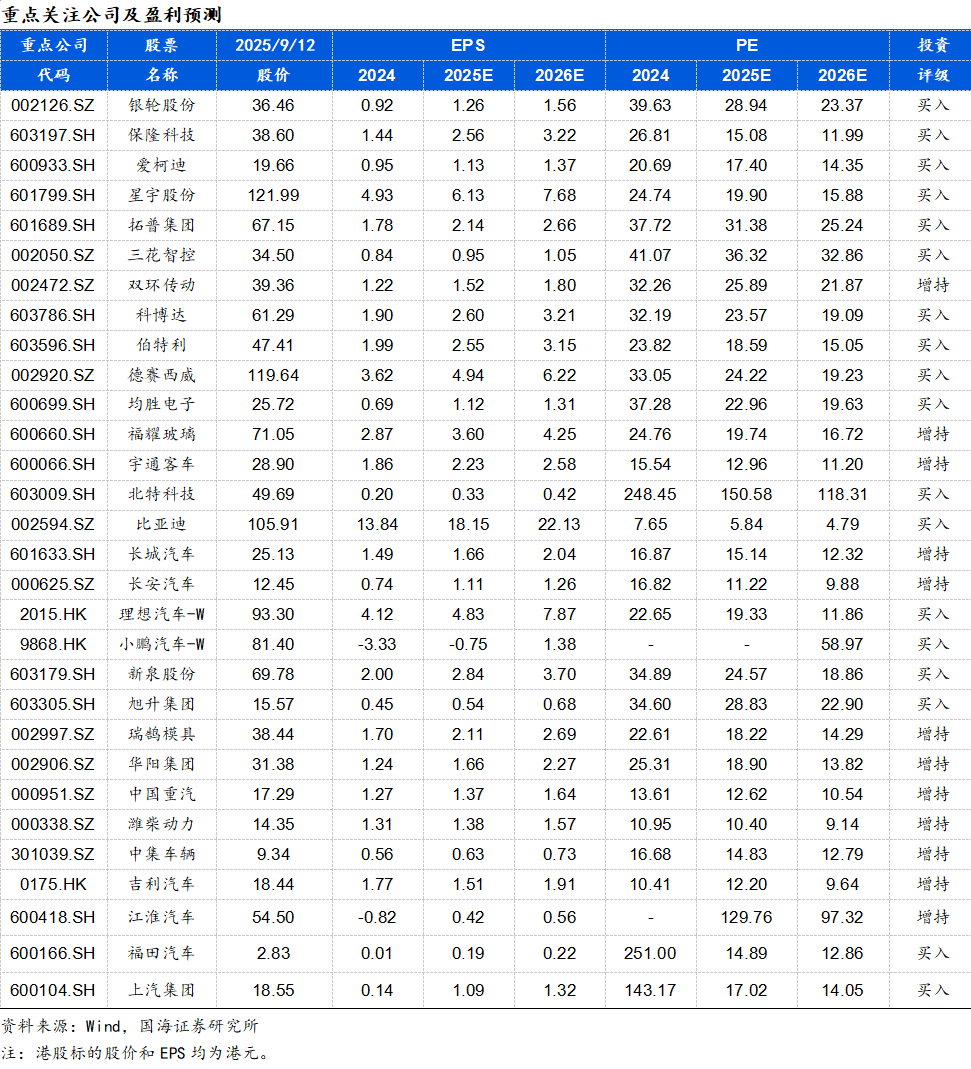Select the 2025/9/12 date header

click(x=275, y=46)
